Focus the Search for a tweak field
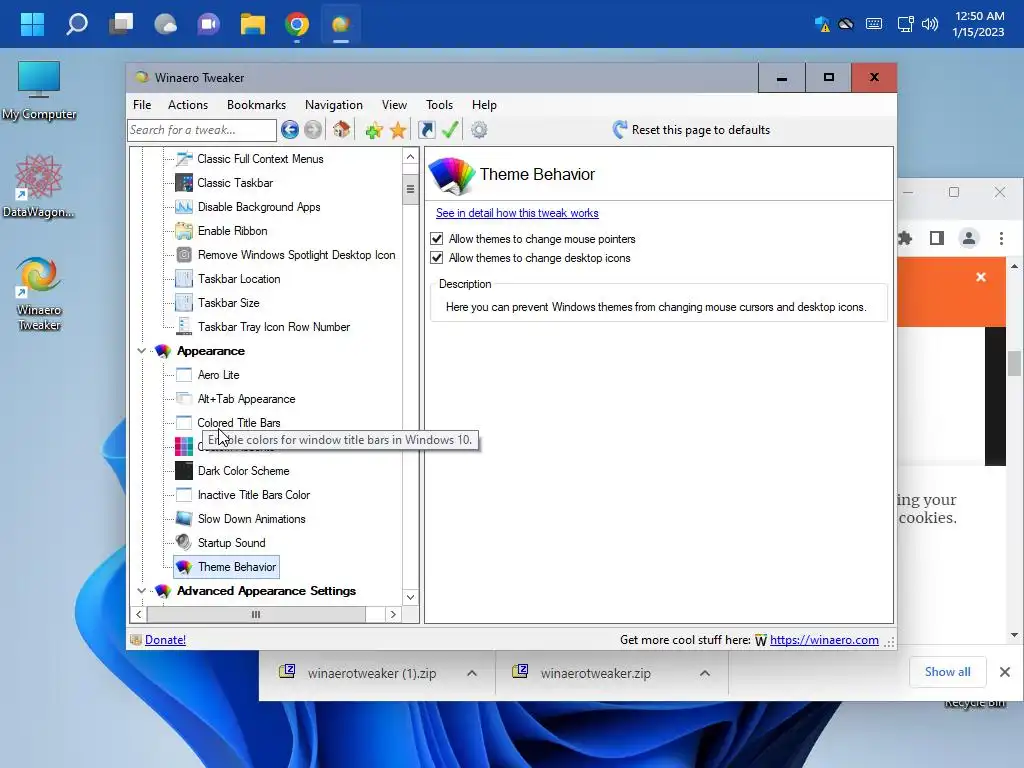1024x768 pixels. (202, 130)
